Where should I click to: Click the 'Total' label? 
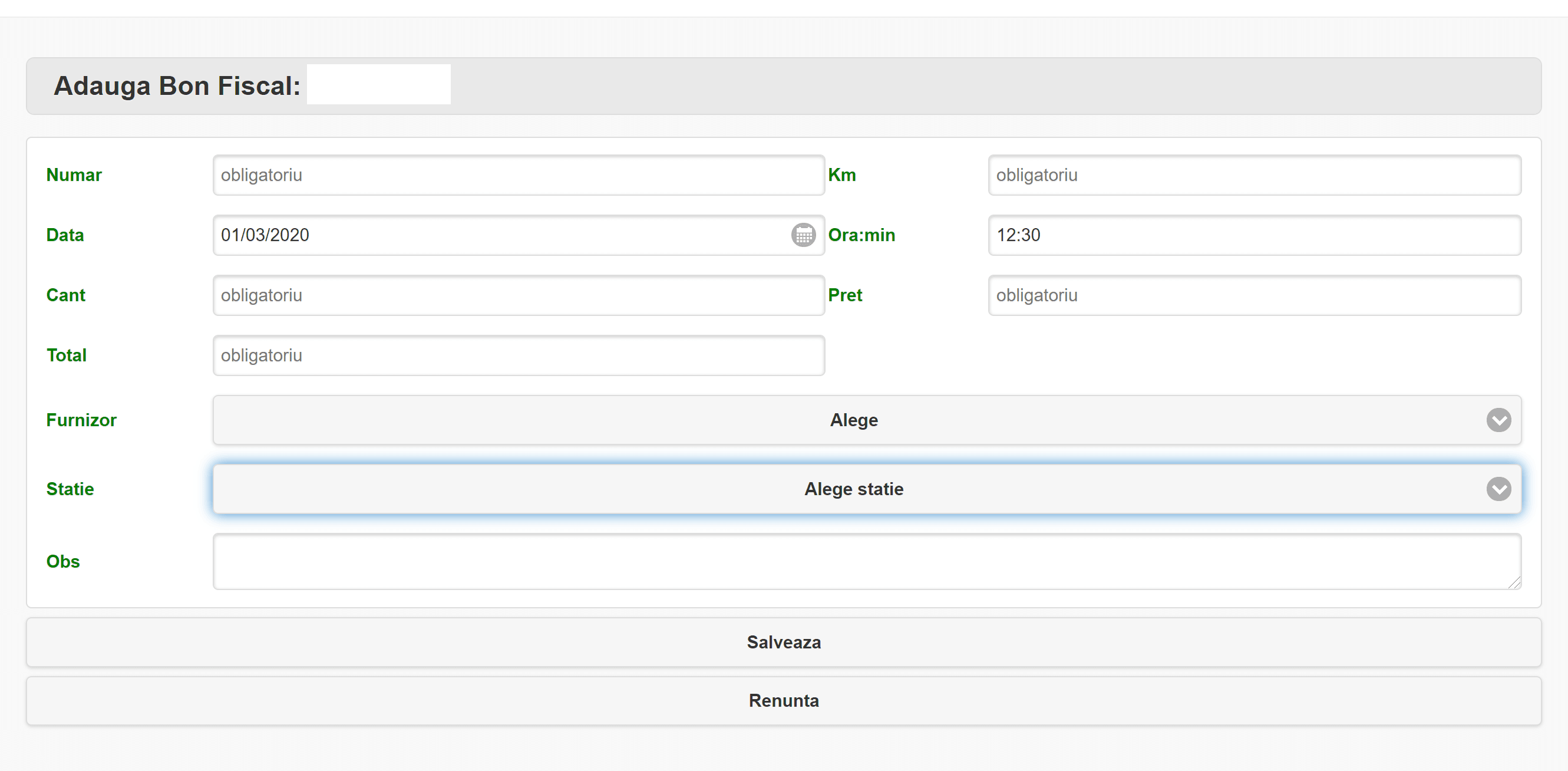click(x=67, y=355)
